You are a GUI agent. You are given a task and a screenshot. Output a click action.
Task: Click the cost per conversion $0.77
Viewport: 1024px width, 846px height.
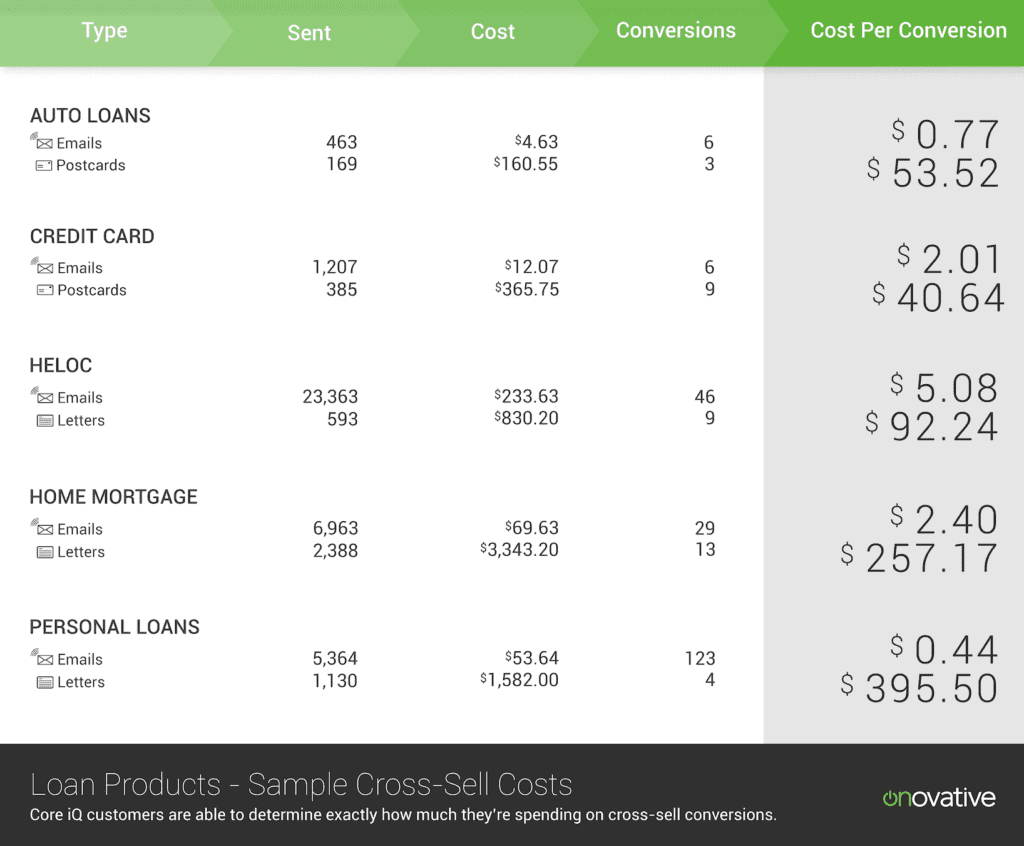945,134
